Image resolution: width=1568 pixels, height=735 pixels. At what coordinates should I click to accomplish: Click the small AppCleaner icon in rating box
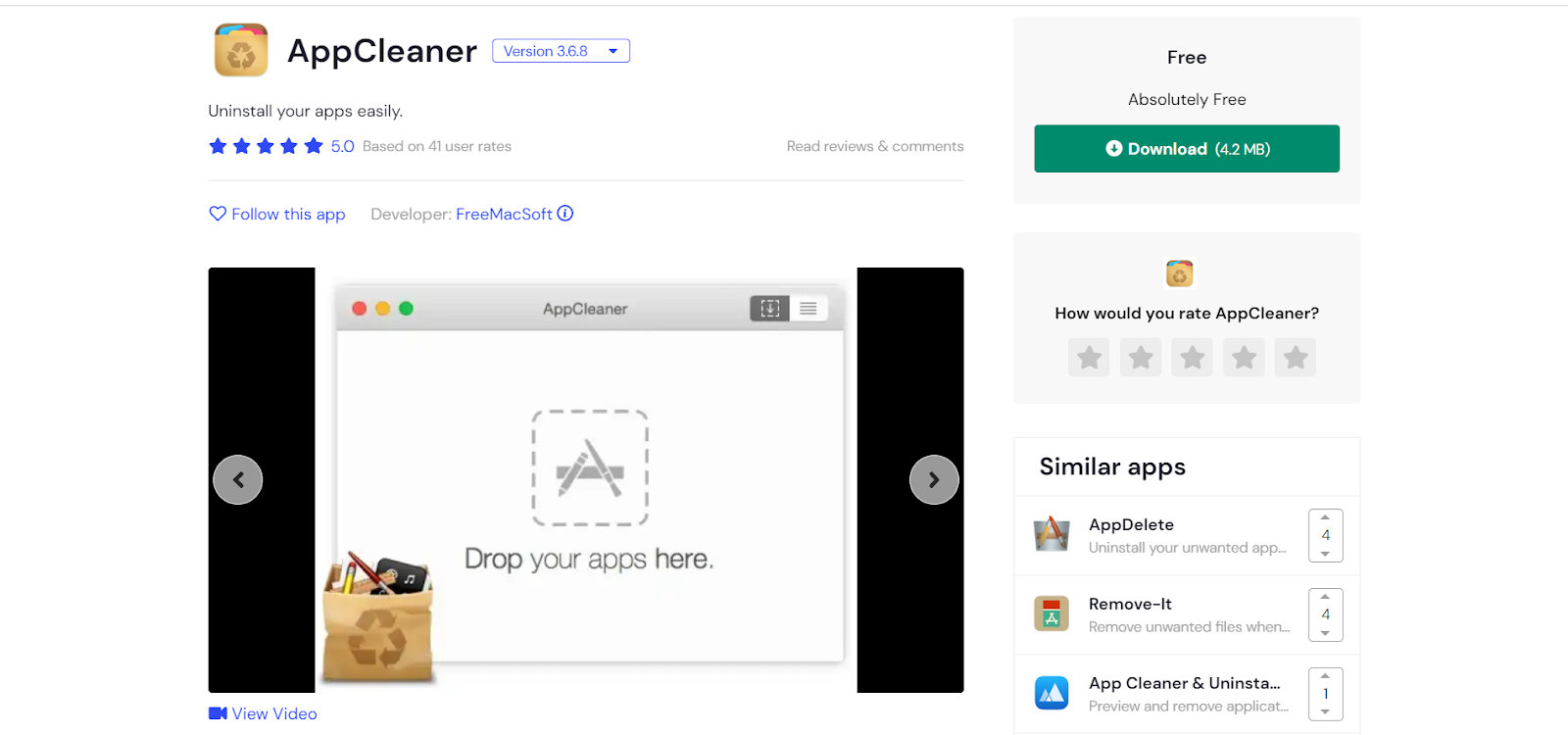(1179, 273)
